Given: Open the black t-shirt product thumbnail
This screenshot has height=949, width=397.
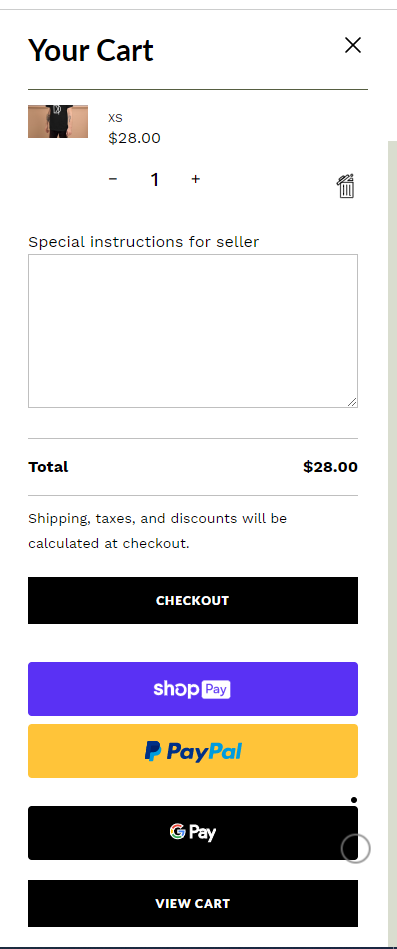Looking at the screenshot, I should point(58,121).
